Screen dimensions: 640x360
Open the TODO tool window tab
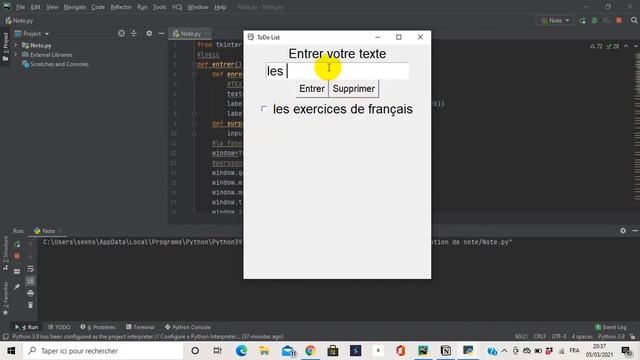pyautogui.click(x=59, y=327)
